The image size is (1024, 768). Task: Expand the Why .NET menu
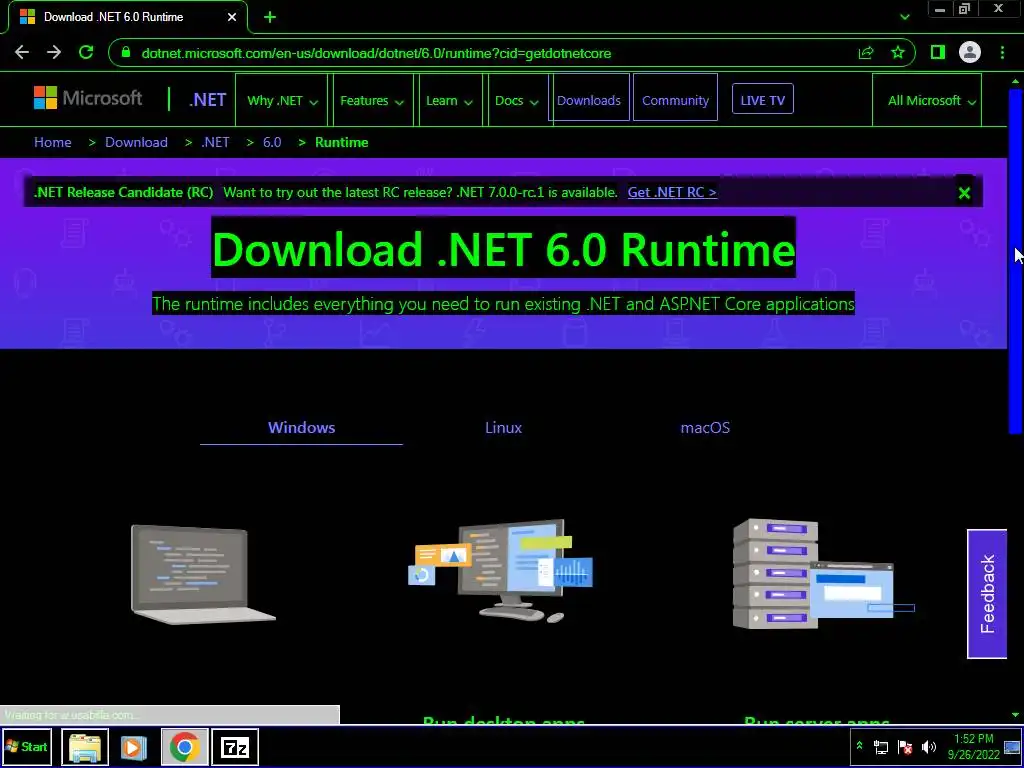[282, 101]
